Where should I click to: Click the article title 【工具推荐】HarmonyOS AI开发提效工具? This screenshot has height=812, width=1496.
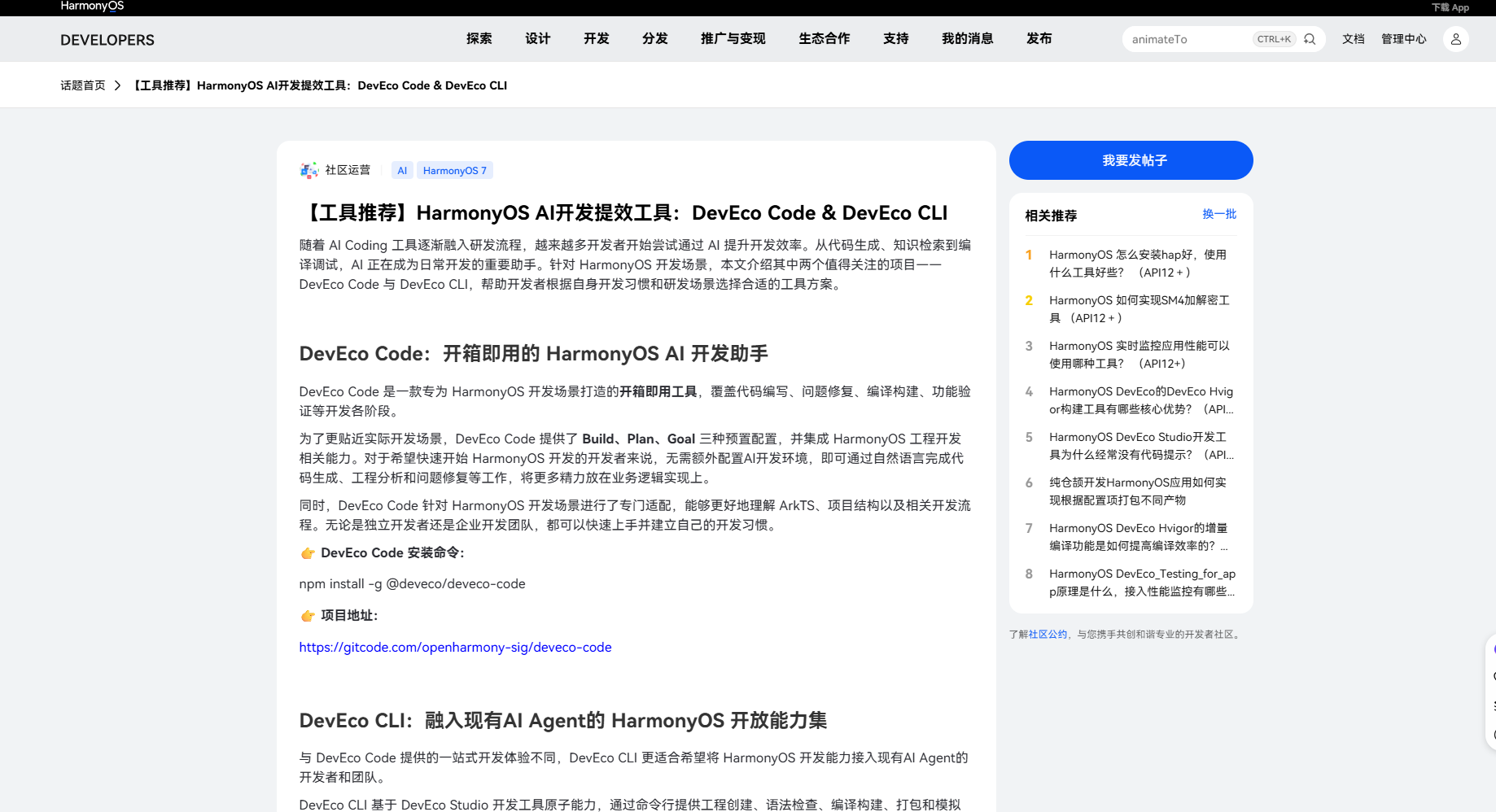coord(623,213)
